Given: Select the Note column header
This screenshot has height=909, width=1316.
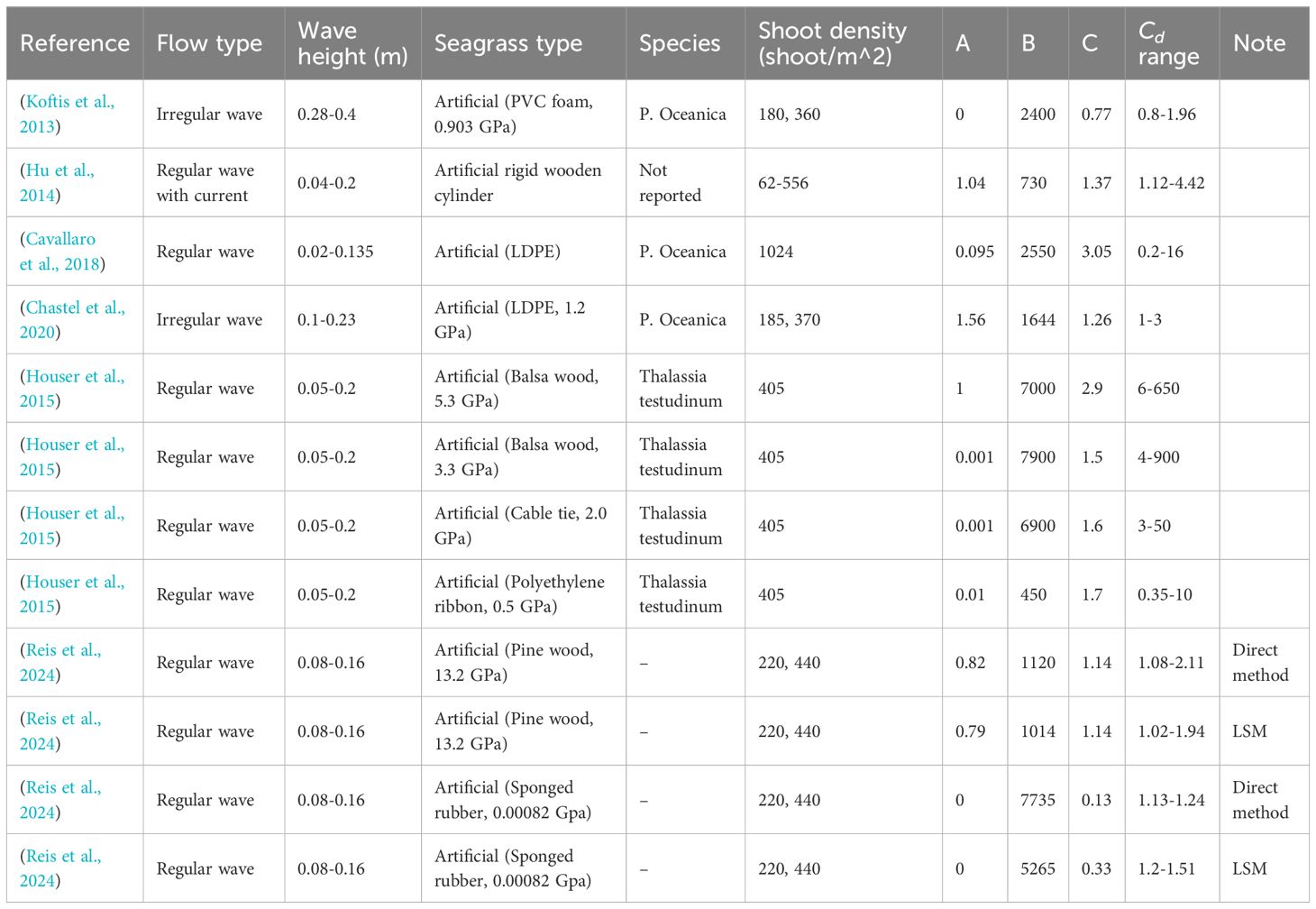Looking at the screenshot, I should (1259, 43).
